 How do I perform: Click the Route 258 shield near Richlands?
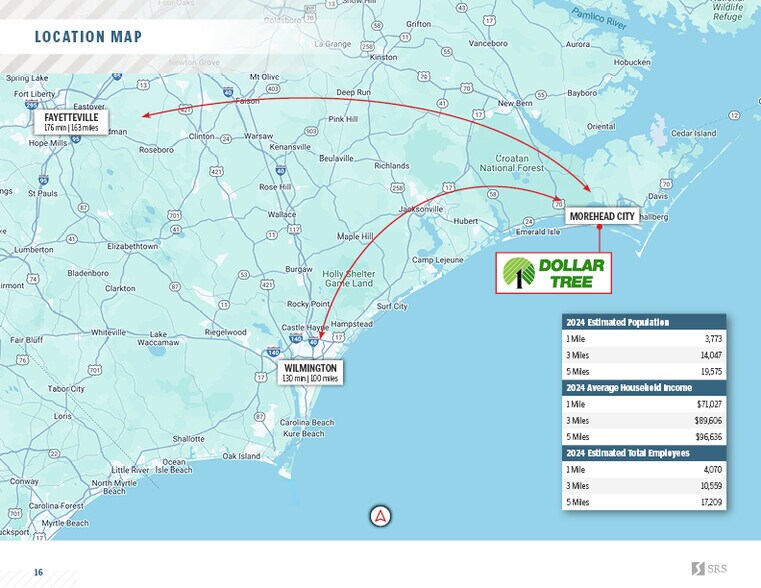pyautogui.click(x=398, y=187)
